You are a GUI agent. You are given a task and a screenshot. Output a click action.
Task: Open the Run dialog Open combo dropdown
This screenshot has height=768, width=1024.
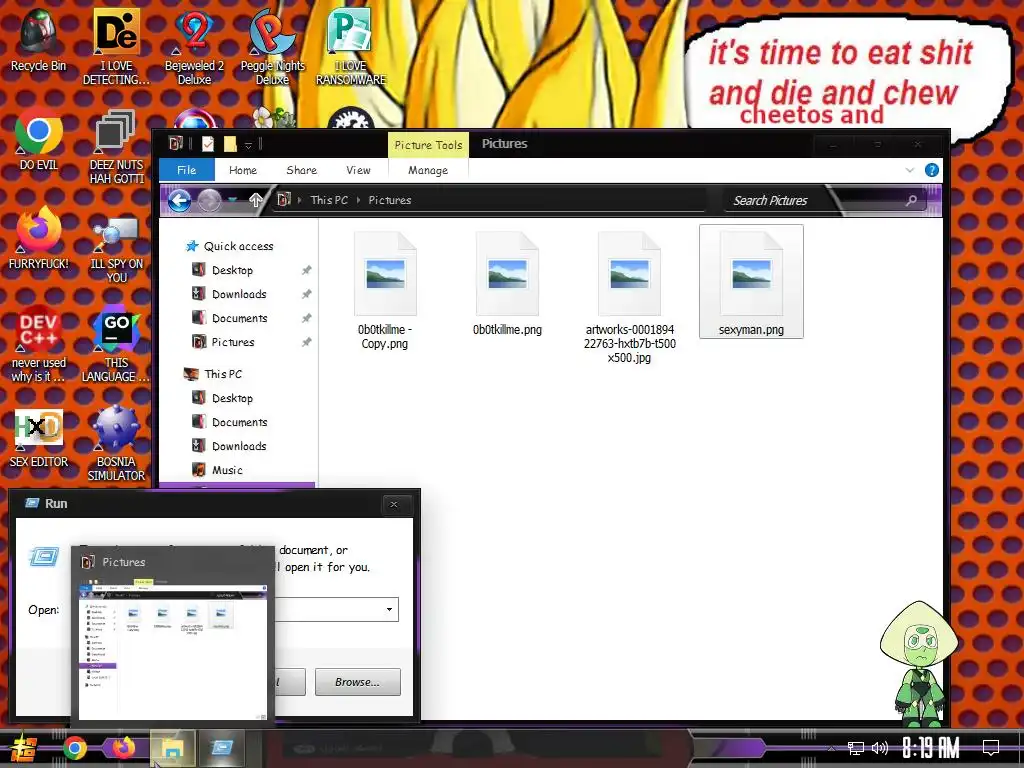point(389,610)
